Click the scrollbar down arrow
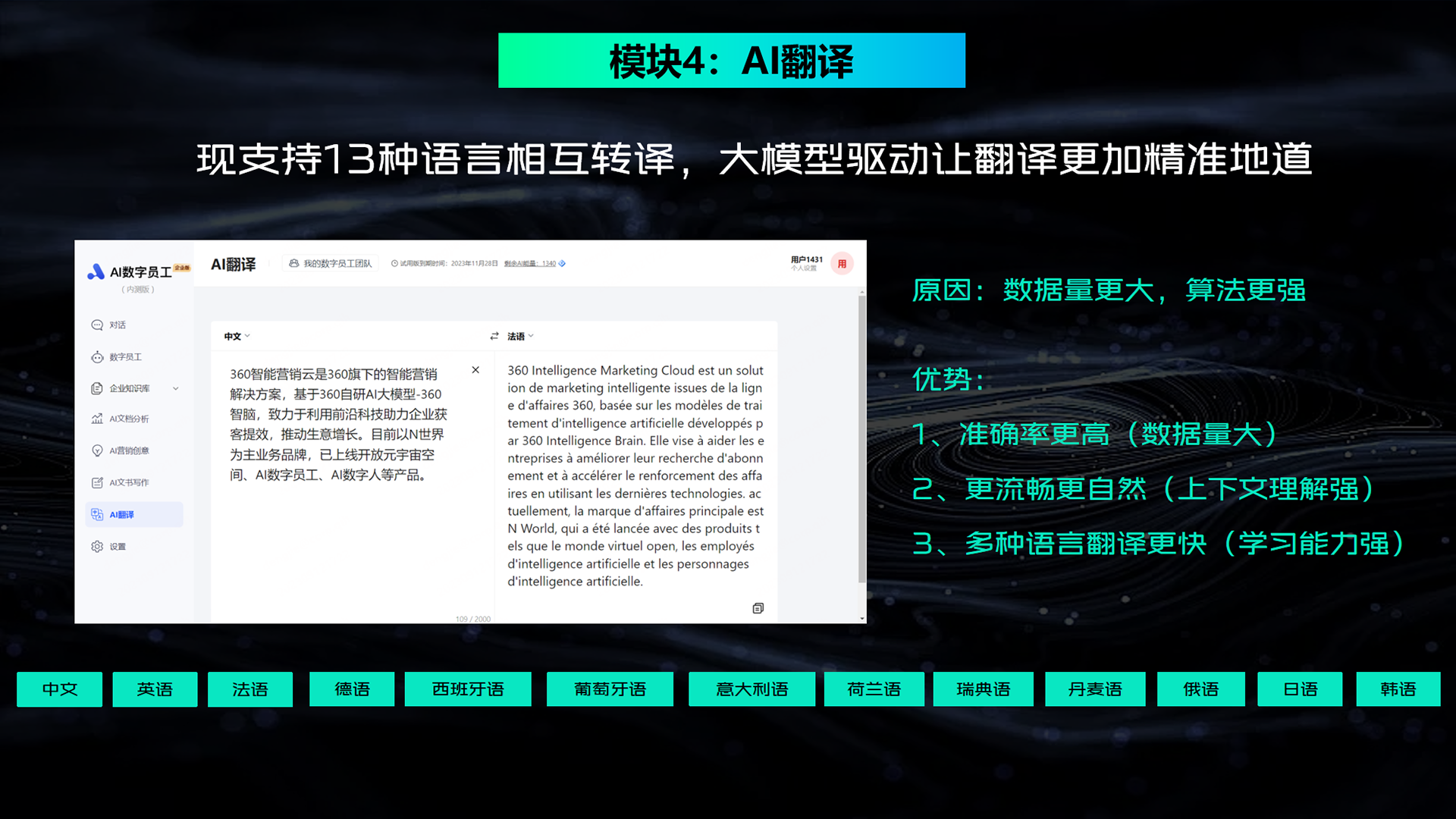 coord(862,619)
